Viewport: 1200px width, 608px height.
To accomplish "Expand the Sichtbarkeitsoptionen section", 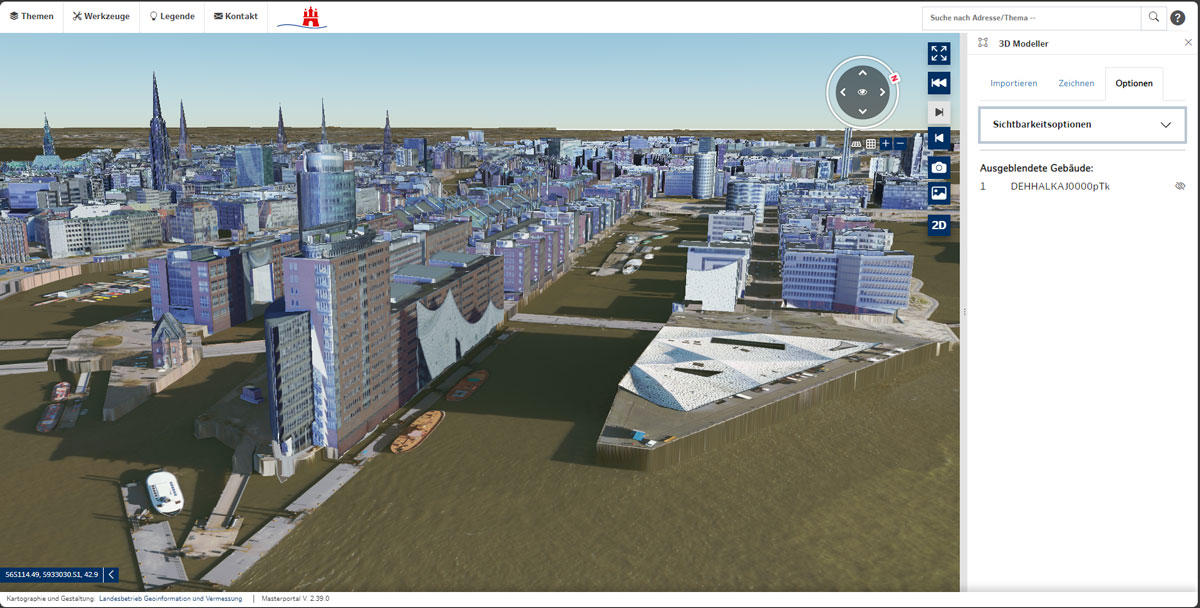I will click(1082, 125).
